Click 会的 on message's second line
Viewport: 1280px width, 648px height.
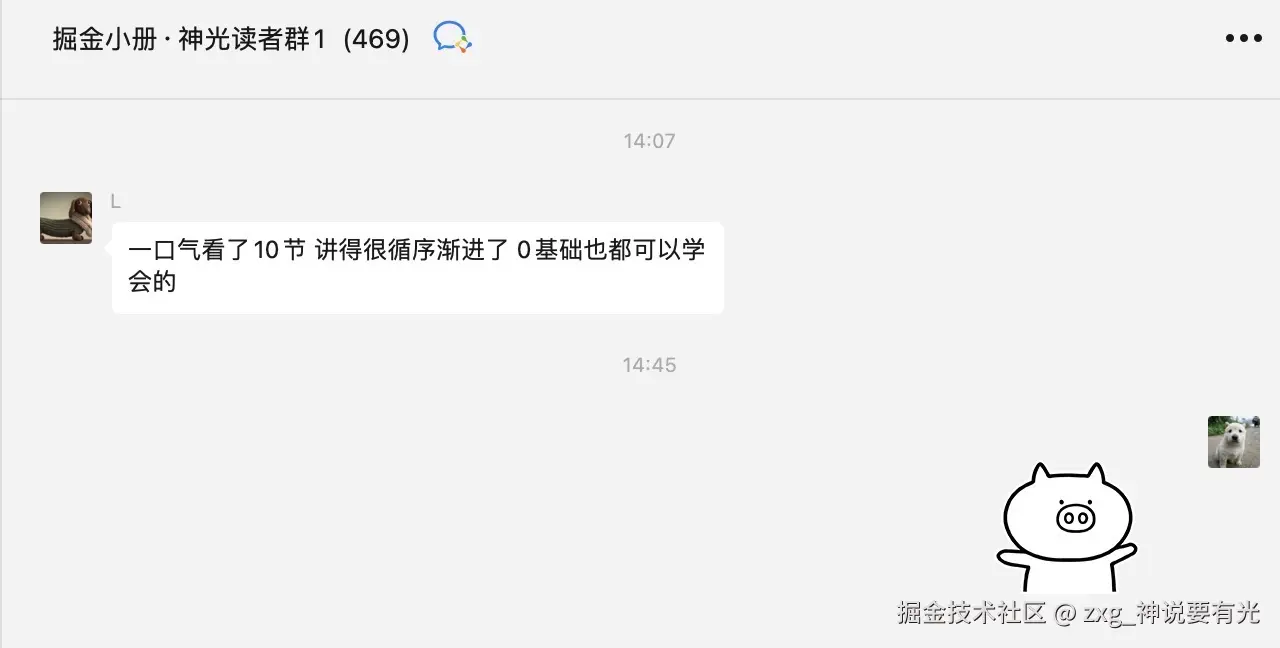tap(152, 282)
